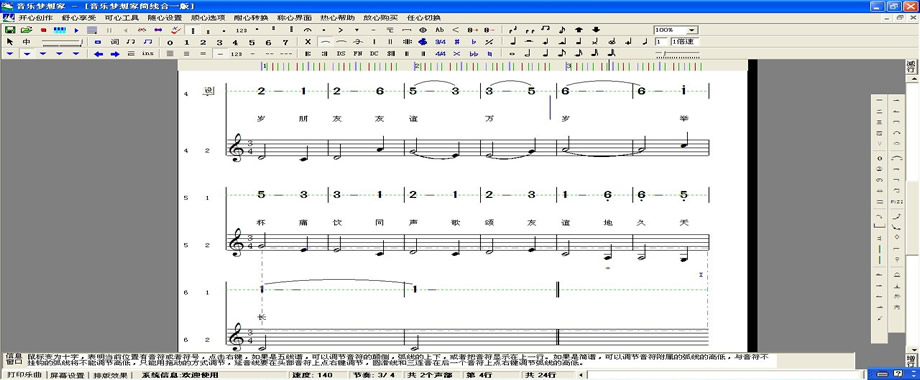Click the red checkmark icon
This screenshot has width=920, height=380.
coord(175,29)
